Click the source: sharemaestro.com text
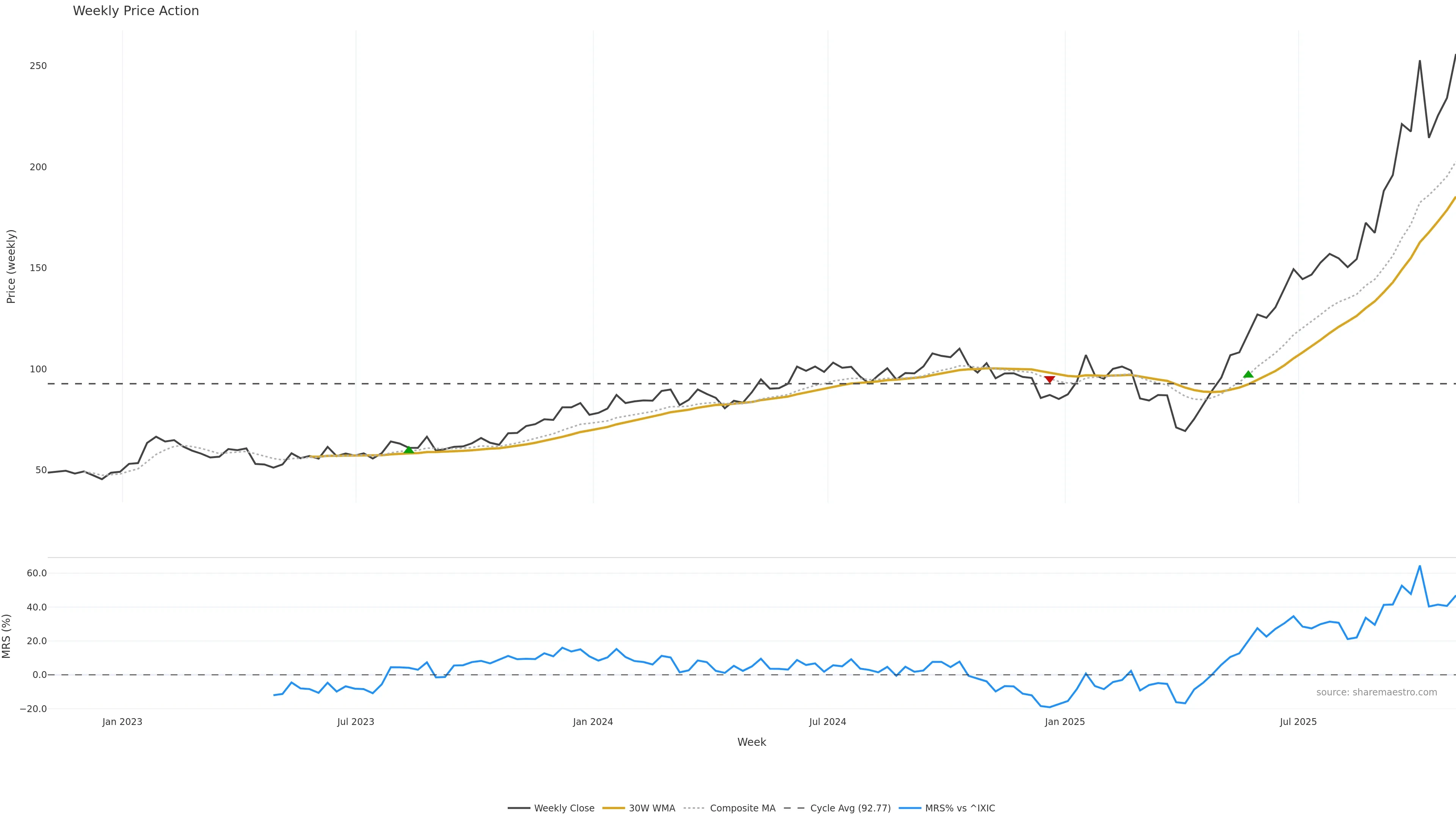 coord(1376,692)
